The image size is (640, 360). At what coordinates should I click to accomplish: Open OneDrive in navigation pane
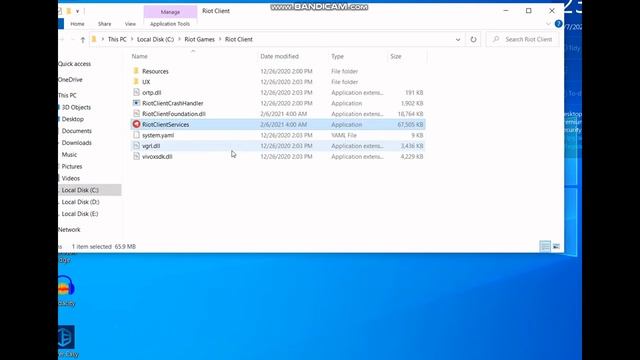point(70,80)
